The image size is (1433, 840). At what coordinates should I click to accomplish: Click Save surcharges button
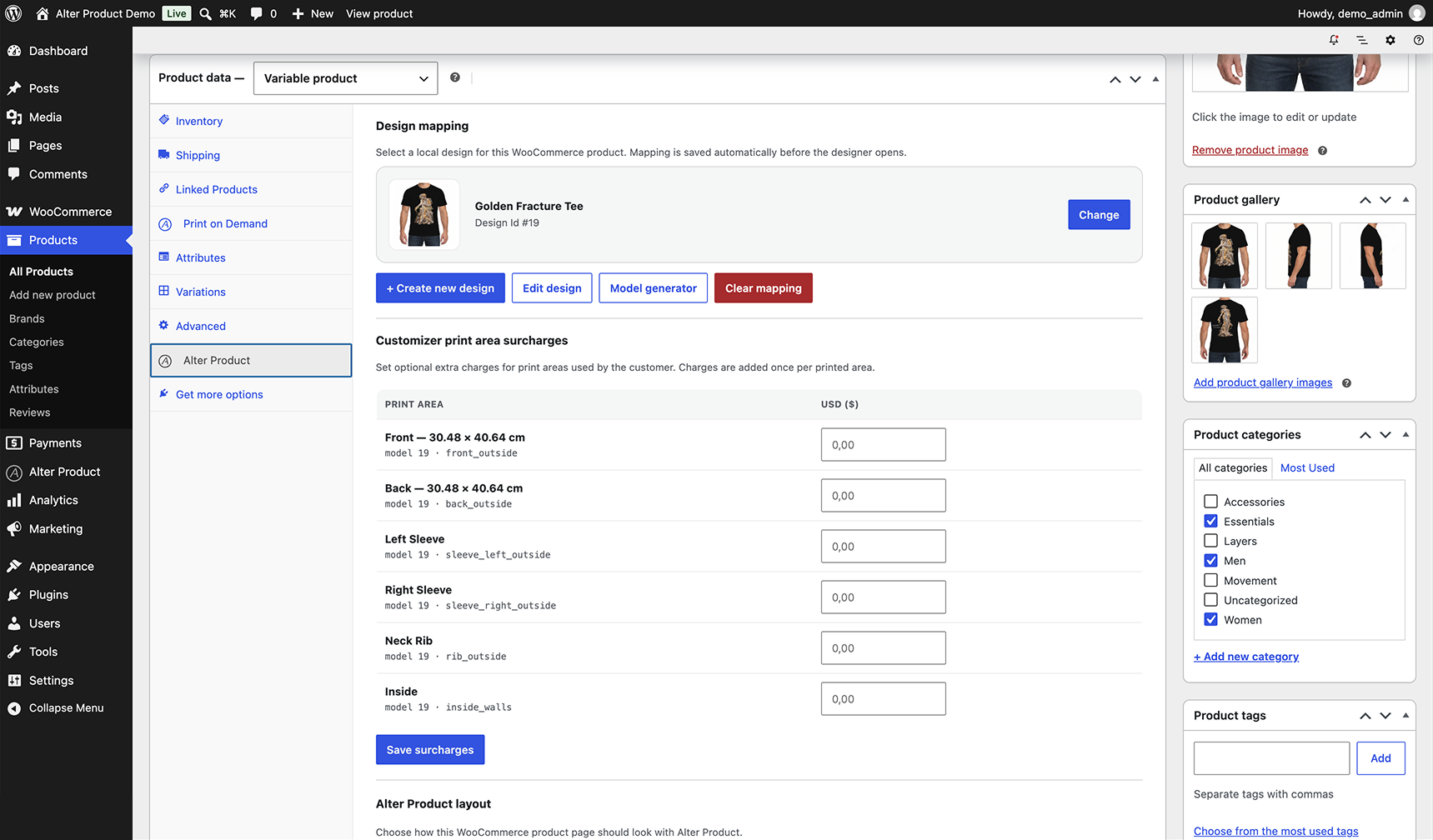click(x=430, y=750)
